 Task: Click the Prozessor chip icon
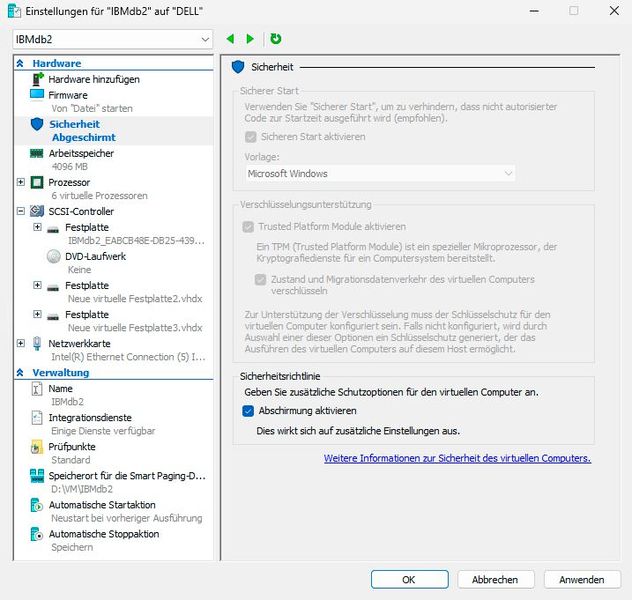37,182
